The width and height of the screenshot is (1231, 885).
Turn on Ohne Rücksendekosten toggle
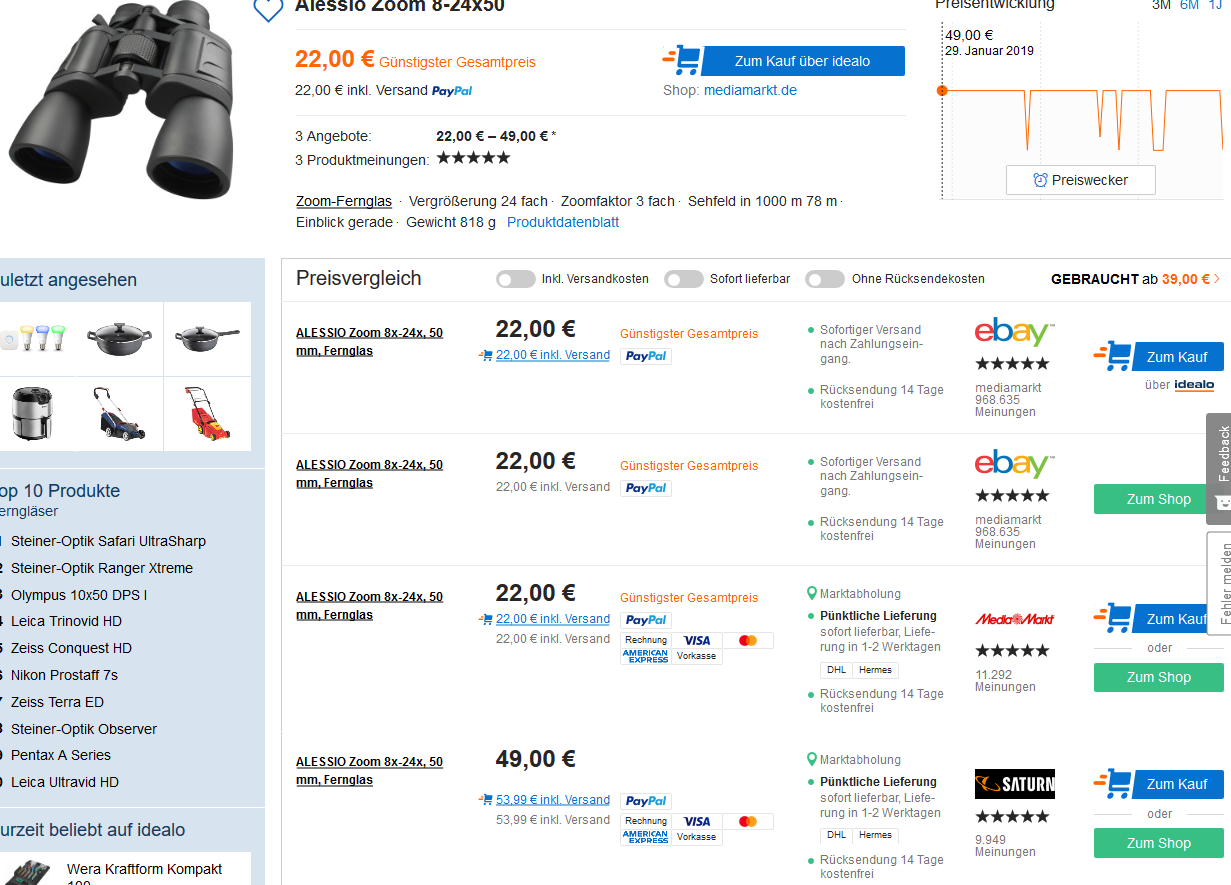(825, 279)
